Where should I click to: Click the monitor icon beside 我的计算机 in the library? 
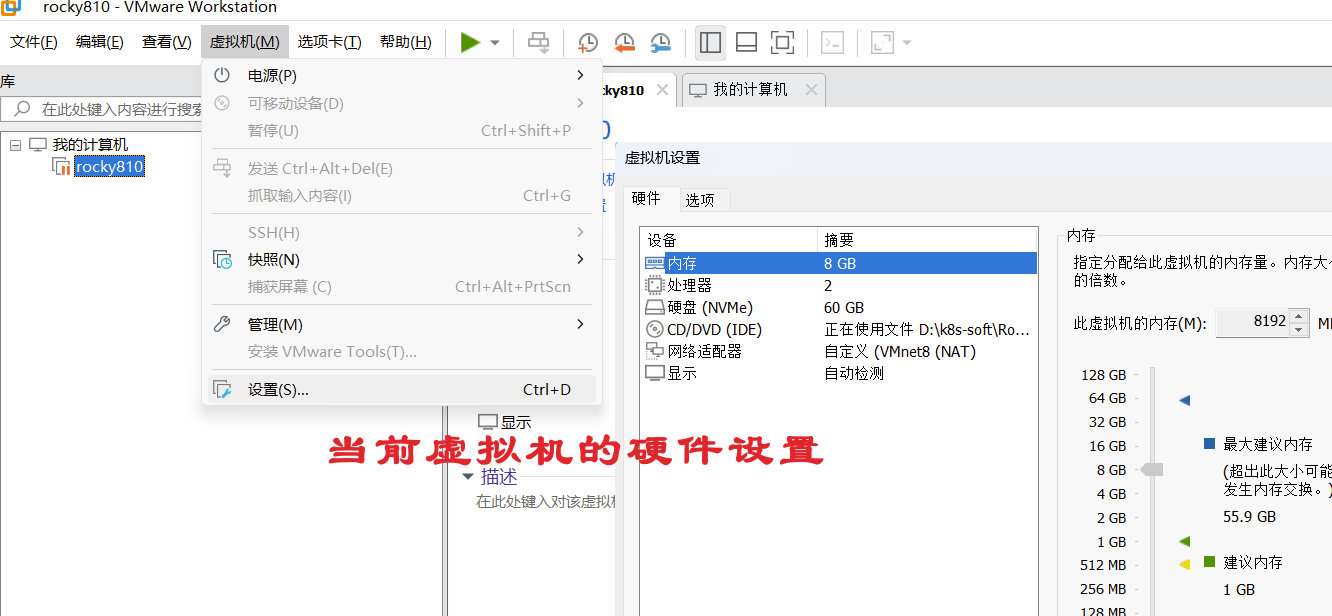38,145
